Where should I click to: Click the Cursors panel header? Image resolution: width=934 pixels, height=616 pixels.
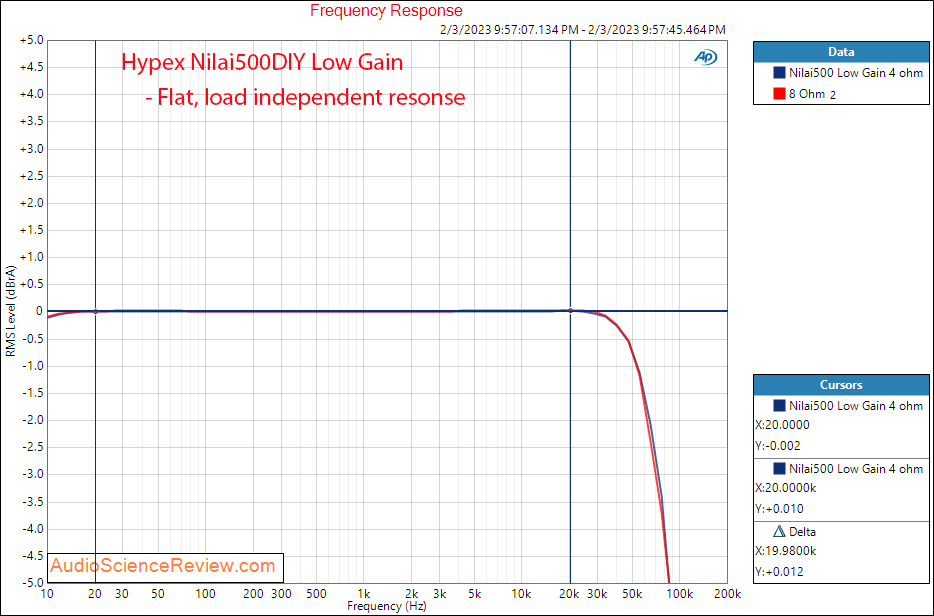(x=841, y=385)
